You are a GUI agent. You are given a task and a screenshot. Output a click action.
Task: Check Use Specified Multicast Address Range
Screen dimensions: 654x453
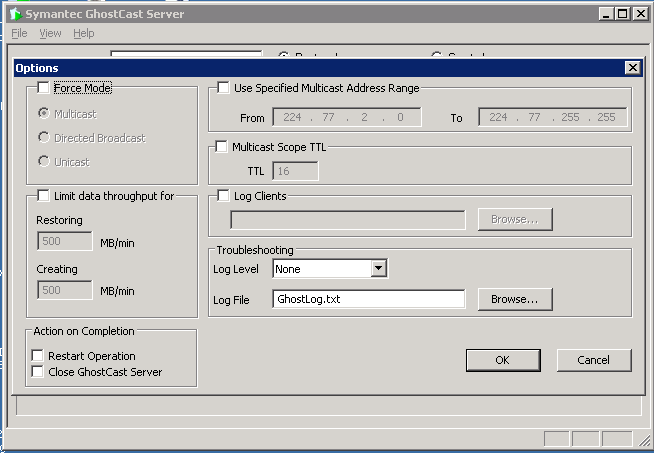(x=223, y=88)
